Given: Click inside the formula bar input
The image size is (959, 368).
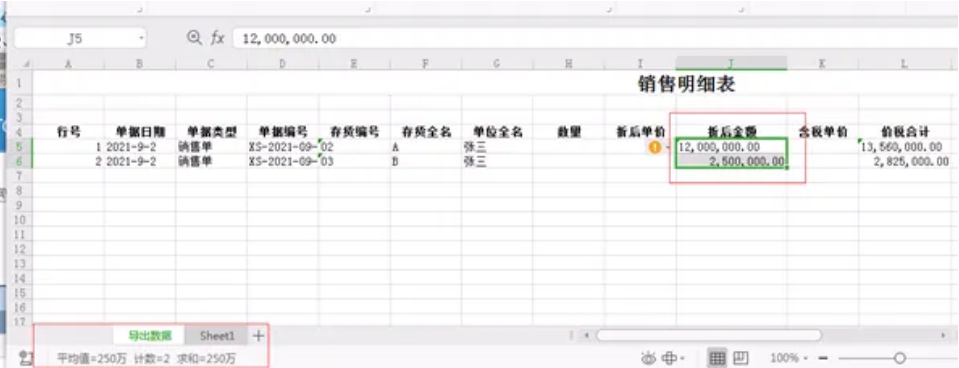Looking at the screenshot, I should tap(593, 39).
